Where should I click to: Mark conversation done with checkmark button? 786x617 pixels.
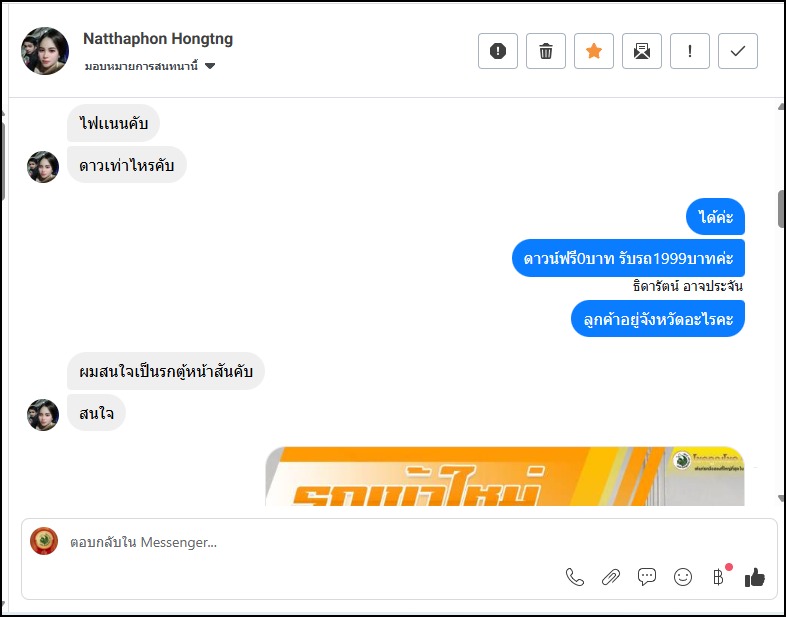tap(737, 51)
